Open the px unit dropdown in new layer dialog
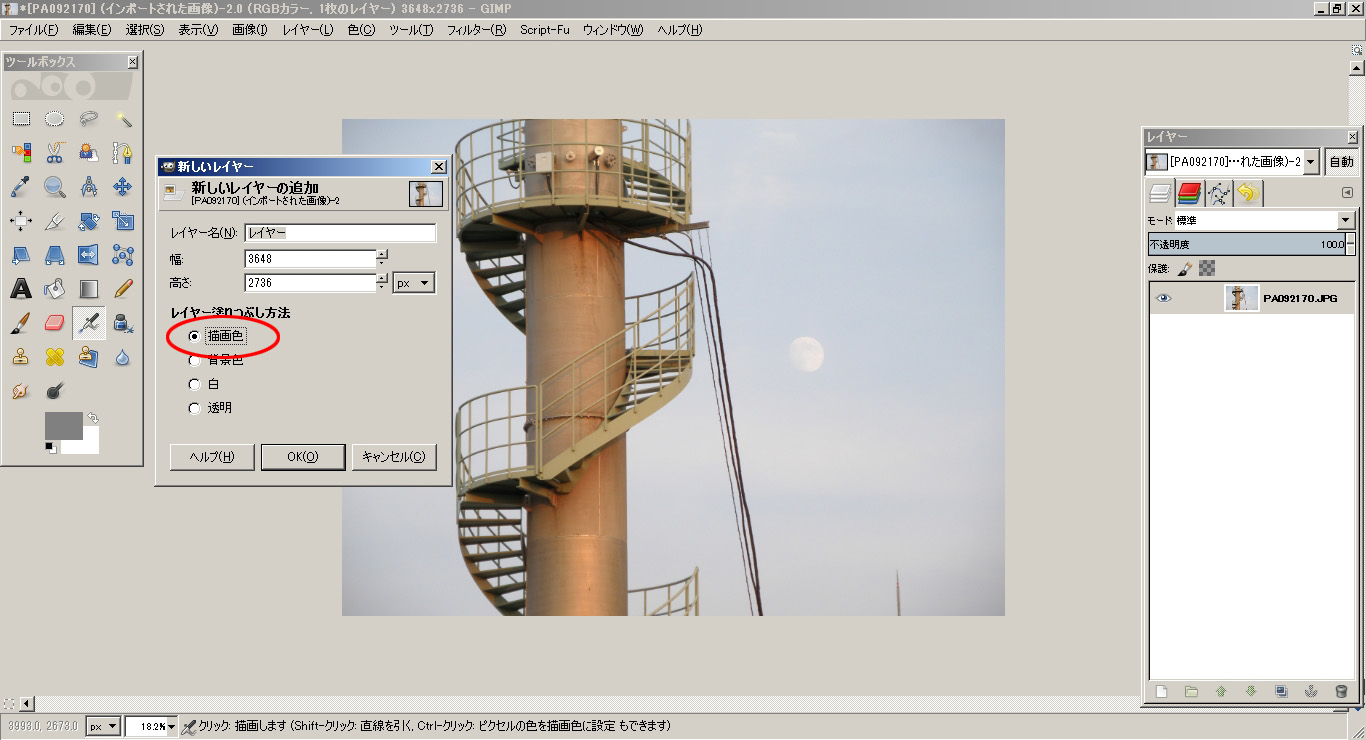 (x=414, y=283)
